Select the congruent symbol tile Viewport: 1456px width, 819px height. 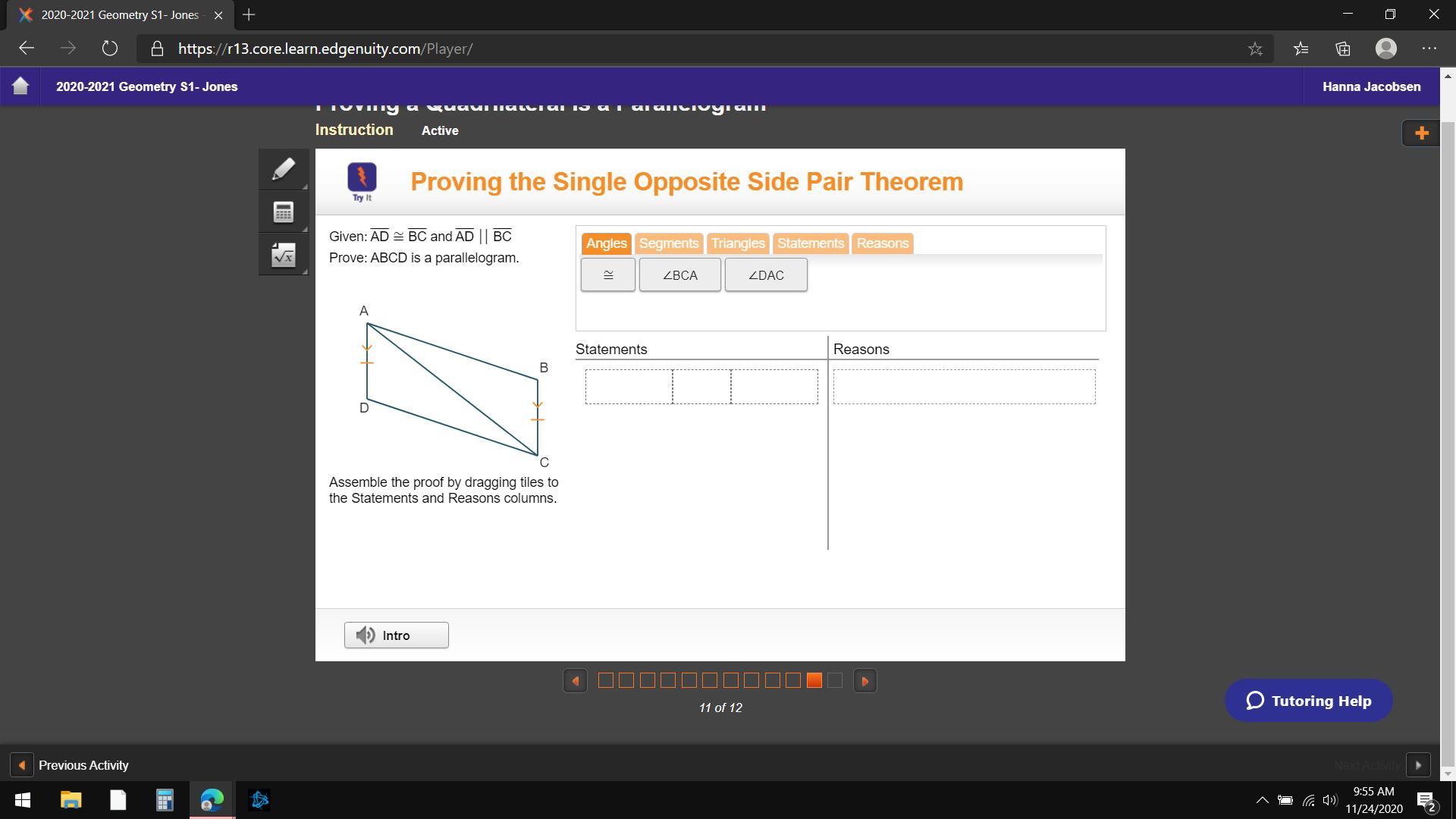tap(607, 275)
